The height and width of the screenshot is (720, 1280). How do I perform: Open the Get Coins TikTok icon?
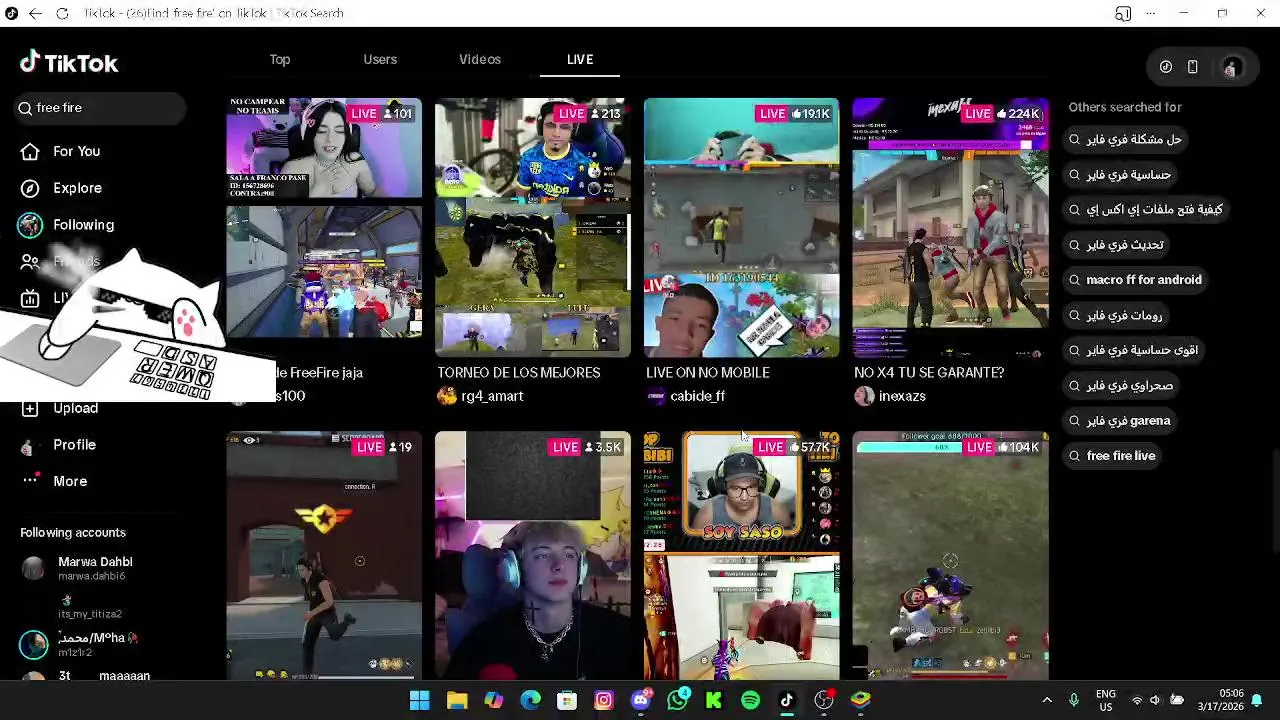click(x=1166, y=67)
